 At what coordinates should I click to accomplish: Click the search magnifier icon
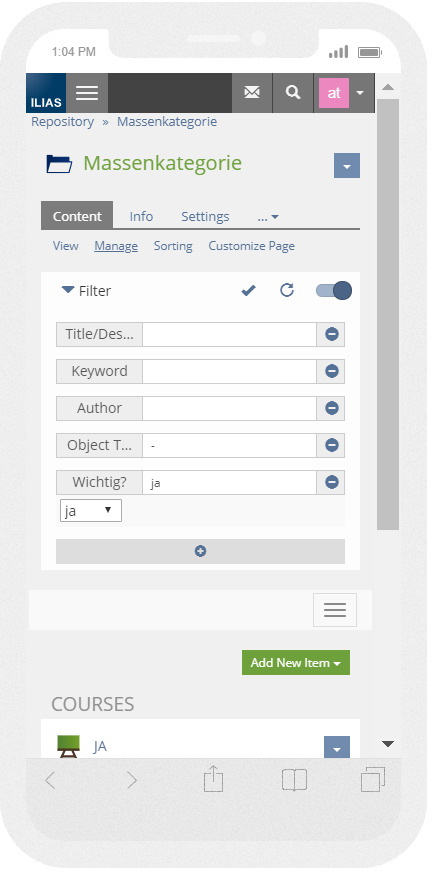coord(293,93)
